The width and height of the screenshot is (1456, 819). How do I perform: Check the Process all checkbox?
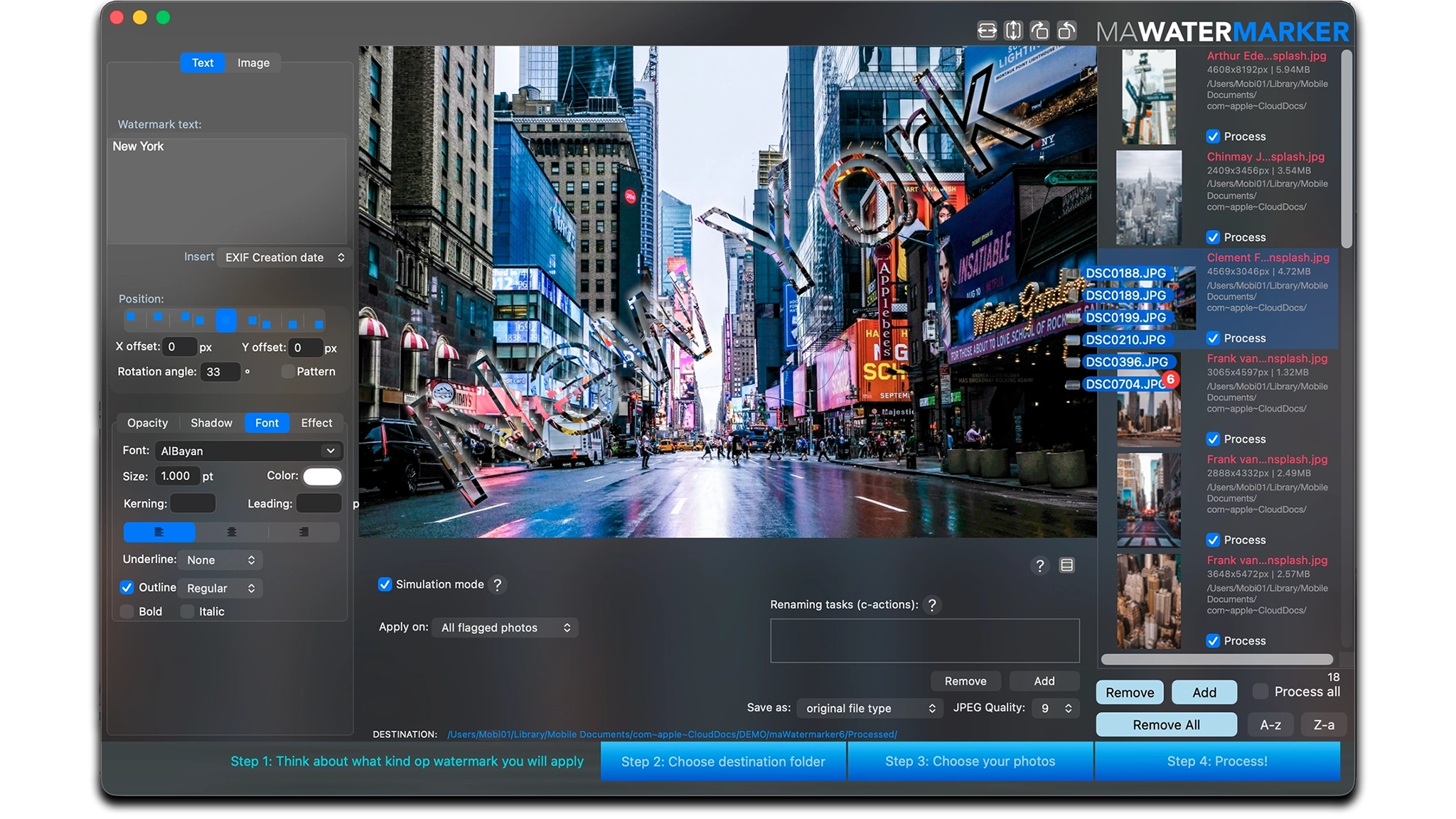[x=1260, y=691]
